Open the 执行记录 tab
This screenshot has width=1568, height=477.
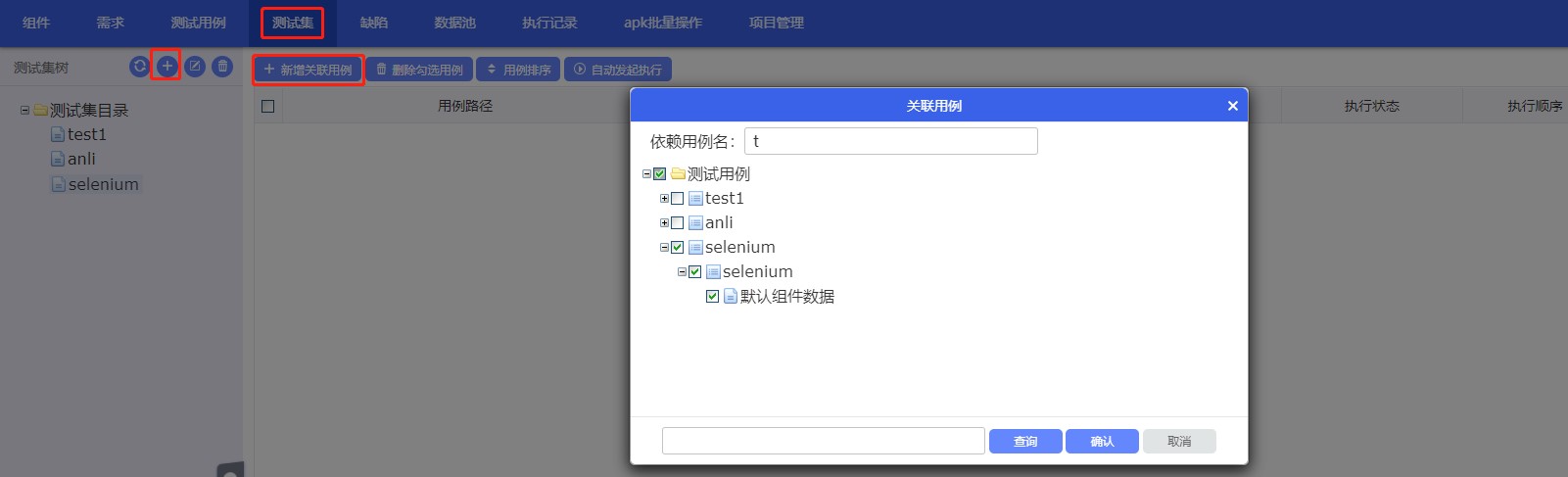[x=549, y=23]
